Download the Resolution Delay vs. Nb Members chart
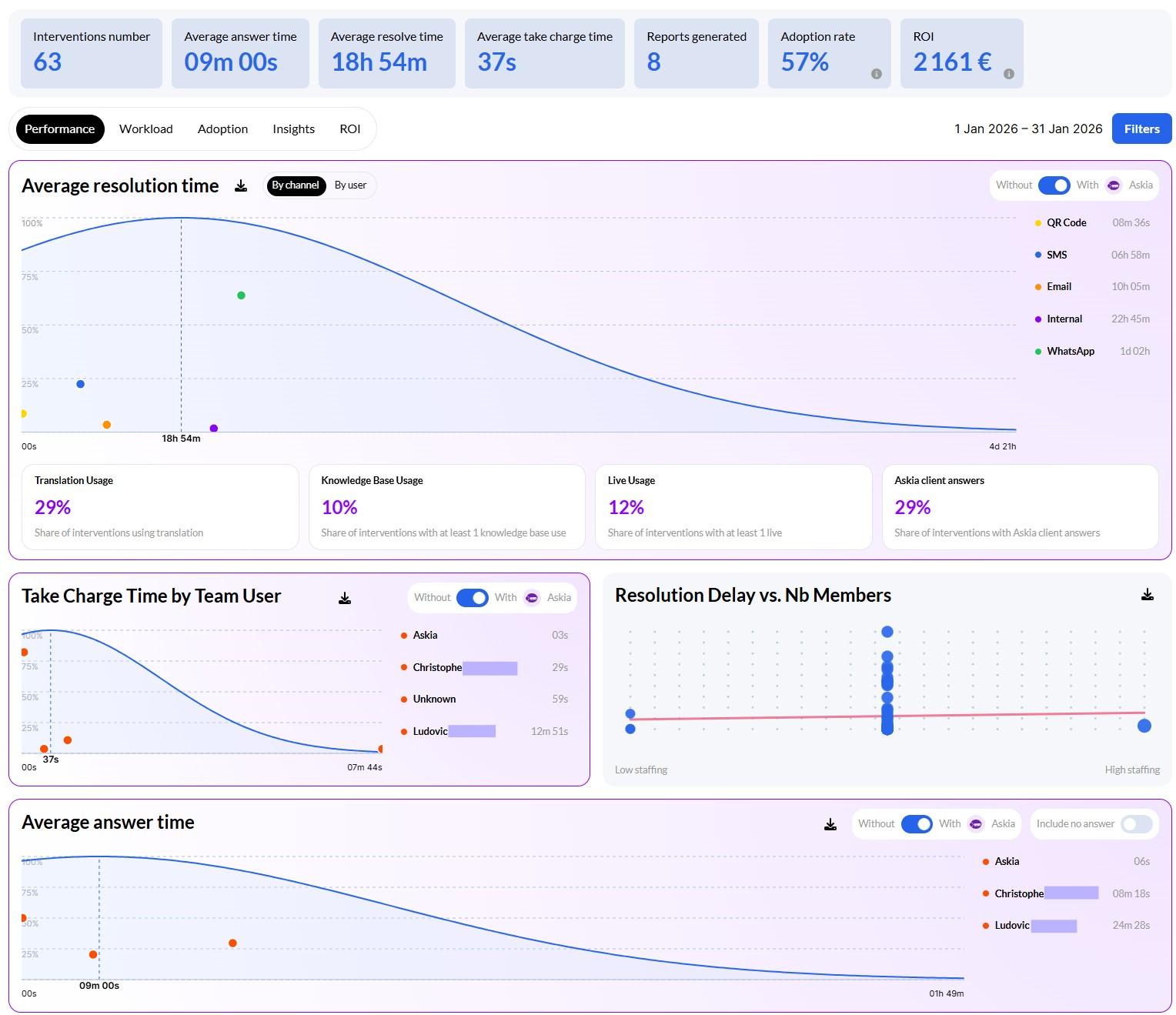The image size is (1176, 1015). point(1147,595)
